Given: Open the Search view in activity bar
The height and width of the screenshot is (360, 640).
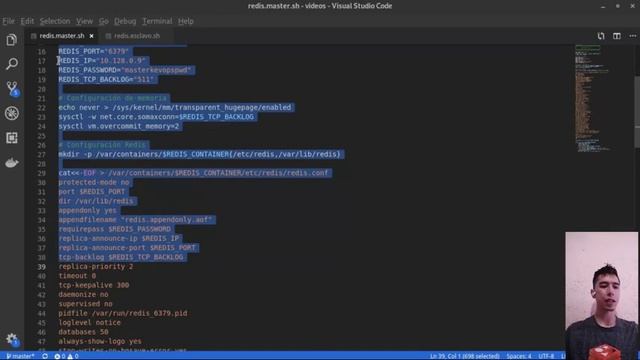Looking at the screenshot, I should 12,64.
